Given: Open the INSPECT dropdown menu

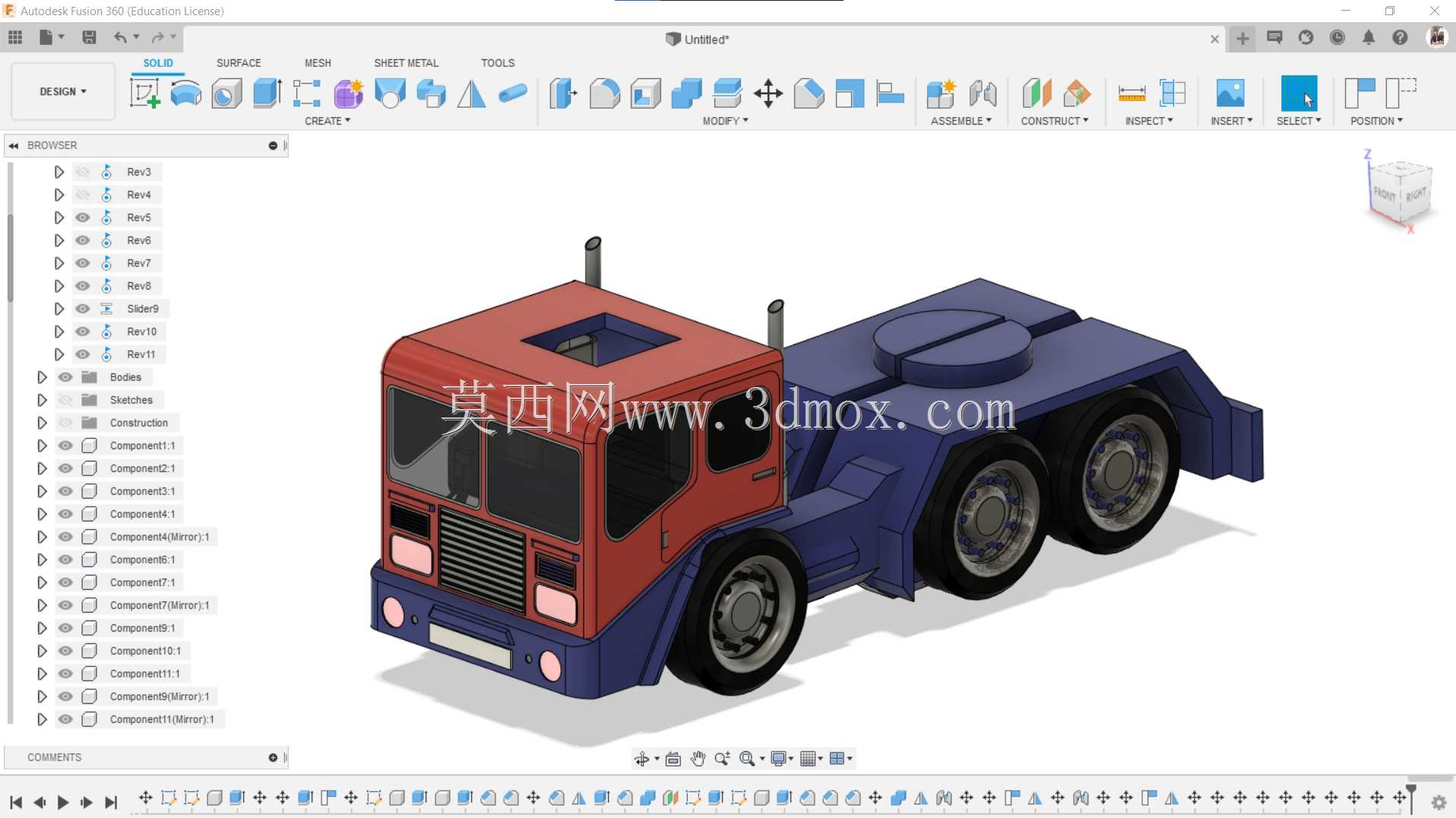Looking at the screenshot, I should tap(1149, 121).
